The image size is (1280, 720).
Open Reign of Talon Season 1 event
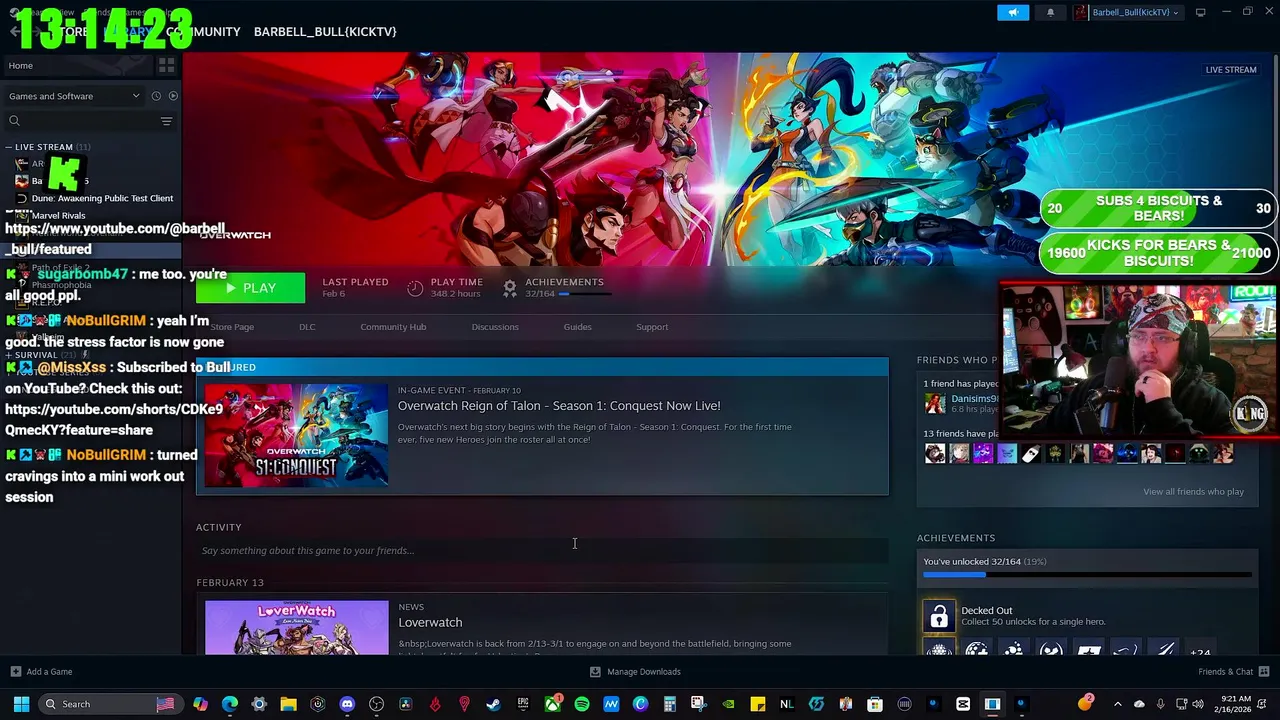559,406
